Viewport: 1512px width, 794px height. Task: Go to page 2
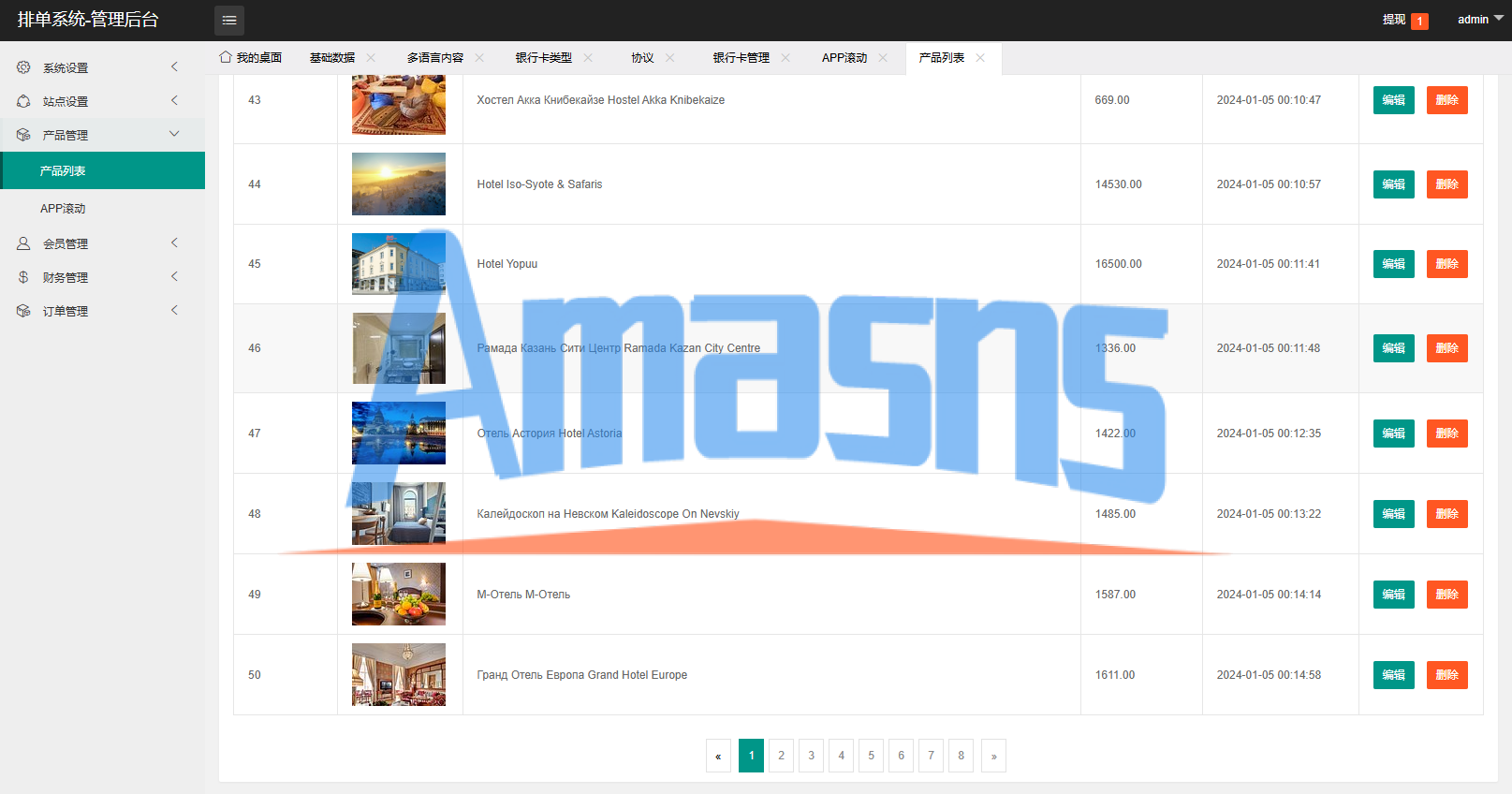[782, 756]
